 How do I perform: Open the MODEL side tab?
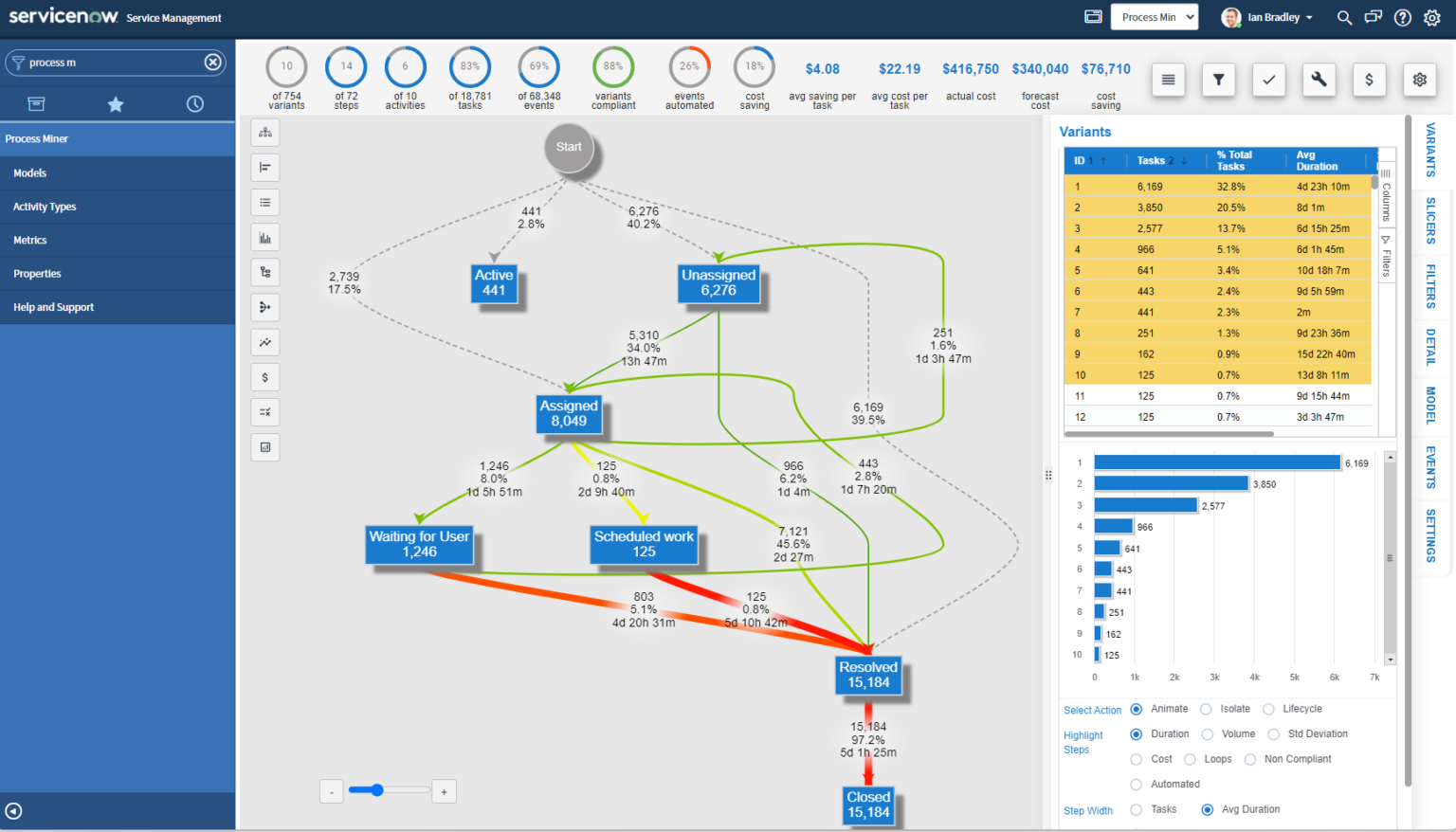(1430, 406)
